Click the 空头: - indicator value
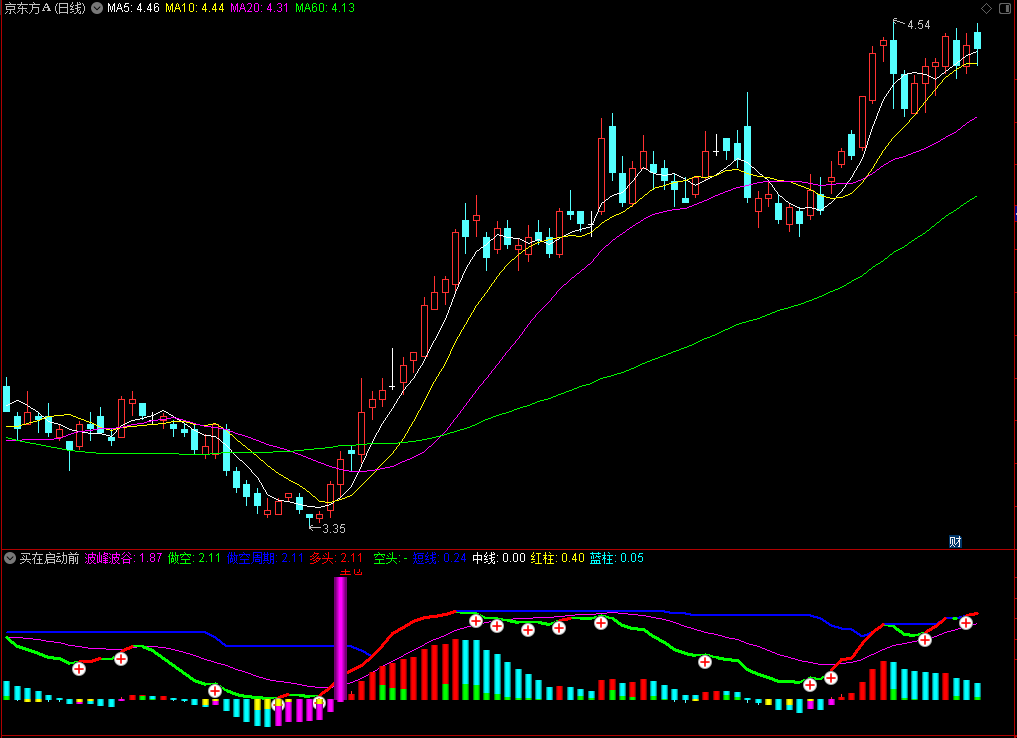The height and width of the screenshot is (738, 1017). pyautogui.click(x=390, y=558)
